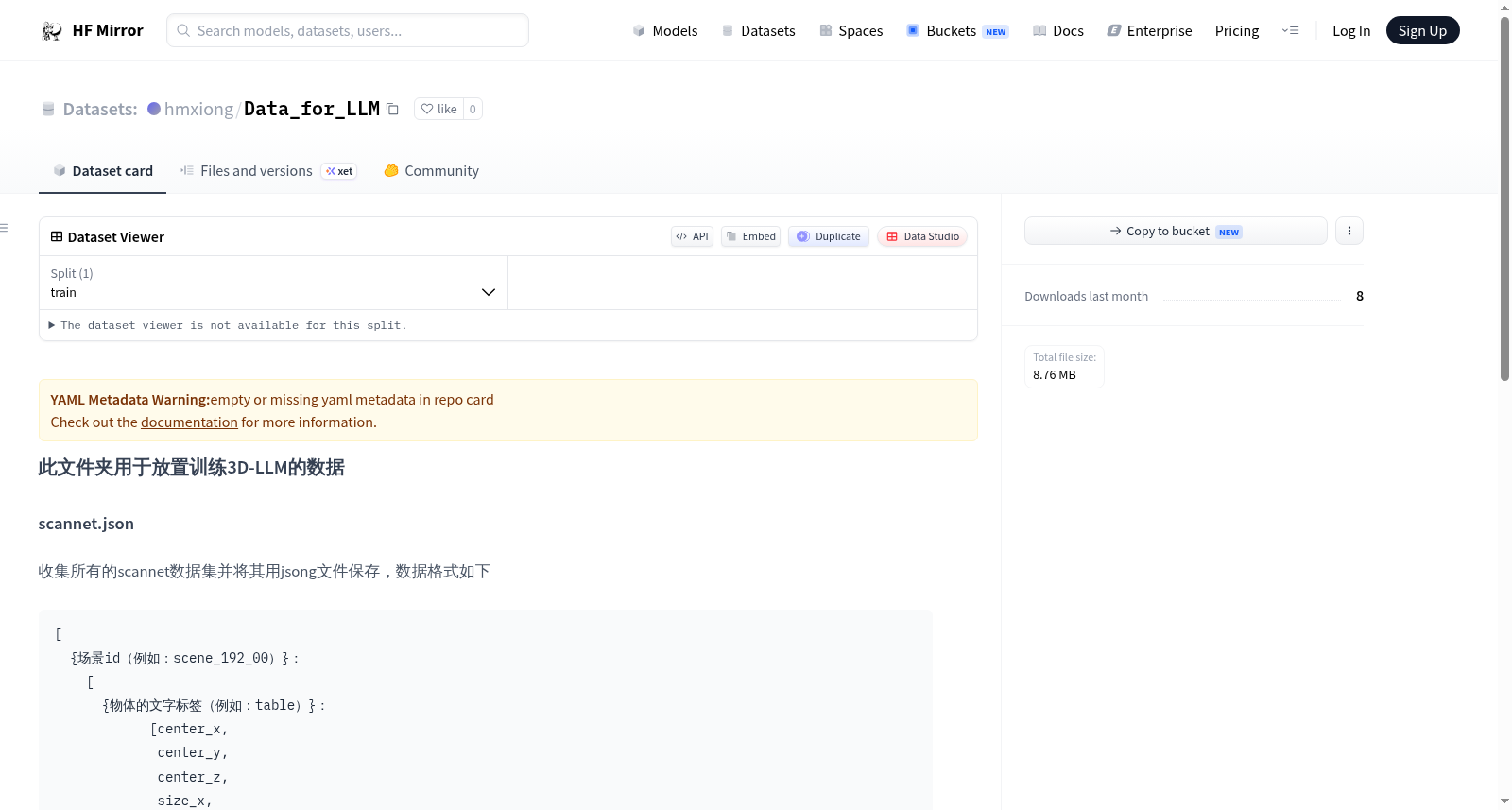Click the Sign Up button
This screenshot has height=810, width=1512.
1422,31
